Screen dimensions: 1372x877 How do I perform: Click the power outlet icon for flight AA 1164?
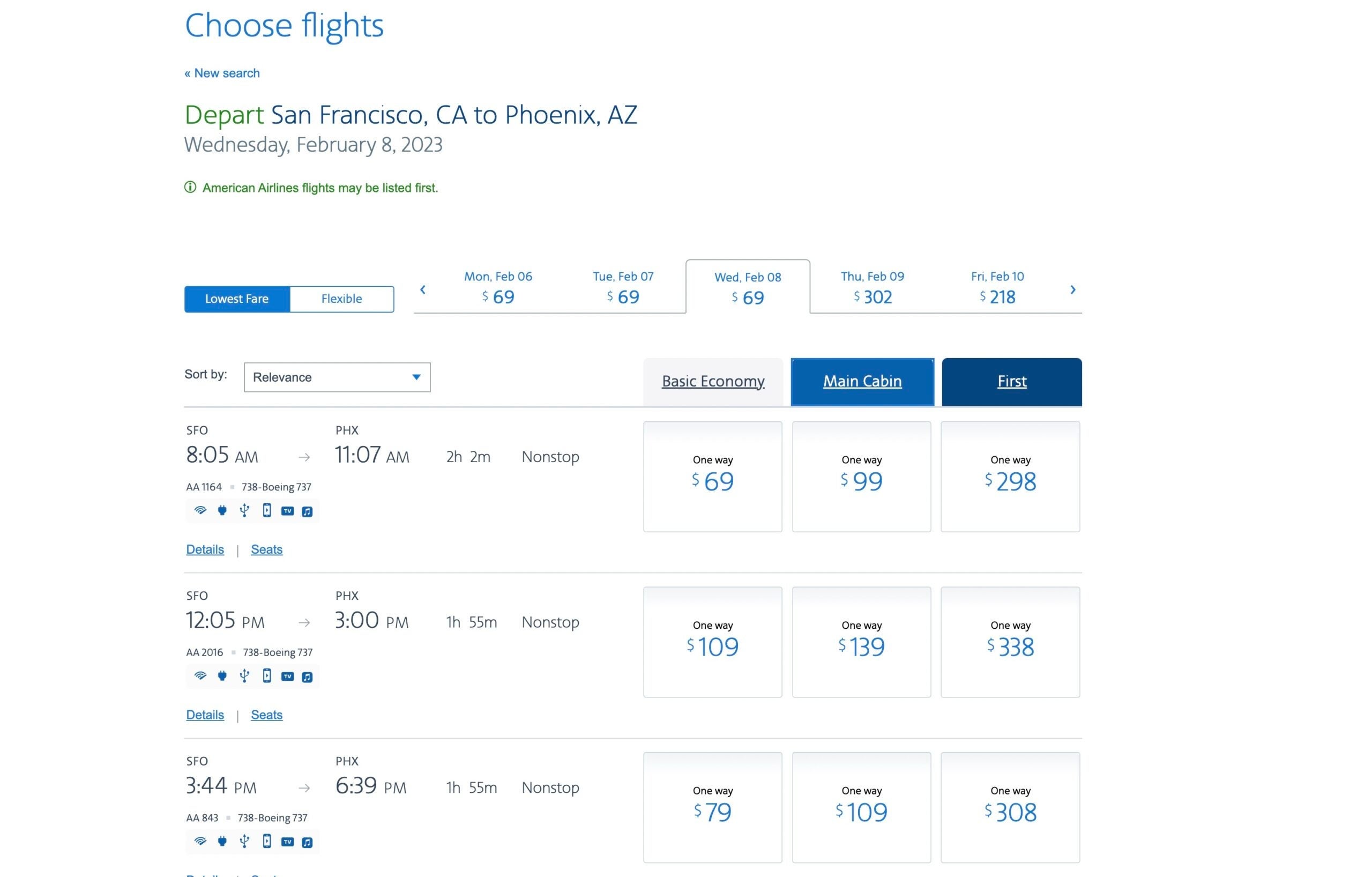222,510
